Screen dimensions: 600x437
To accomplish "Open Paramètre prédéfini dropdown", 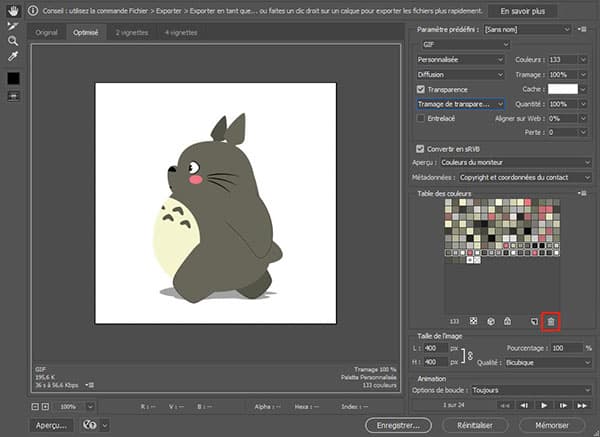I will [527, 29].
